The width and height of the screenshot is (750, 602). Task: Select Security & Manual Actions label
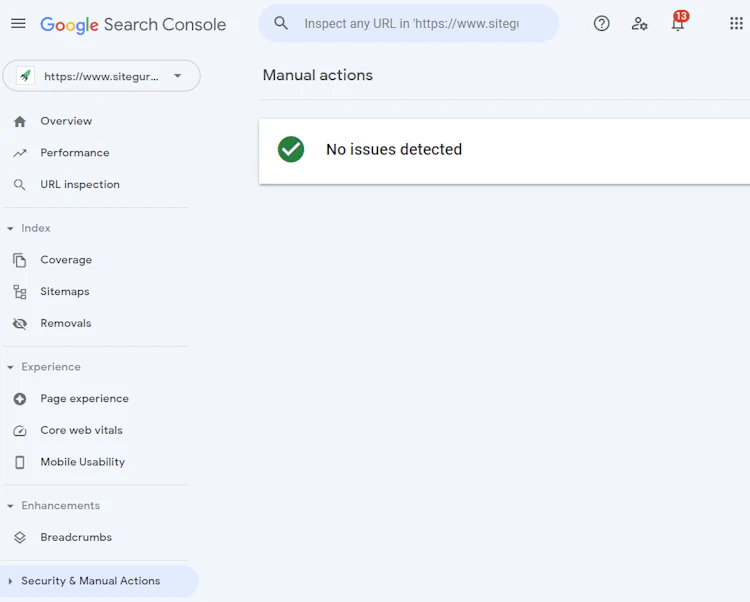pos(90,580)
